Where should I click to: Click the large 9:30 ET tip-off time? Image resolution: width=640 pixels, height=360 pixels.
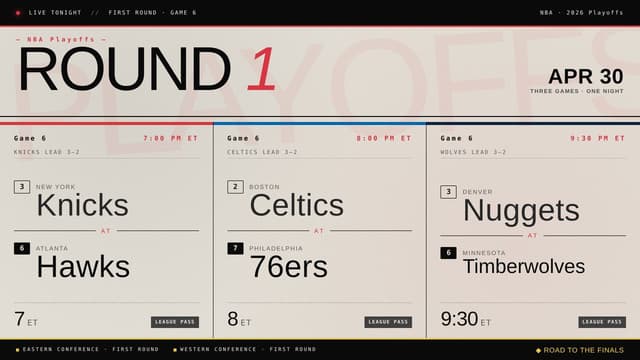point(466,319)
